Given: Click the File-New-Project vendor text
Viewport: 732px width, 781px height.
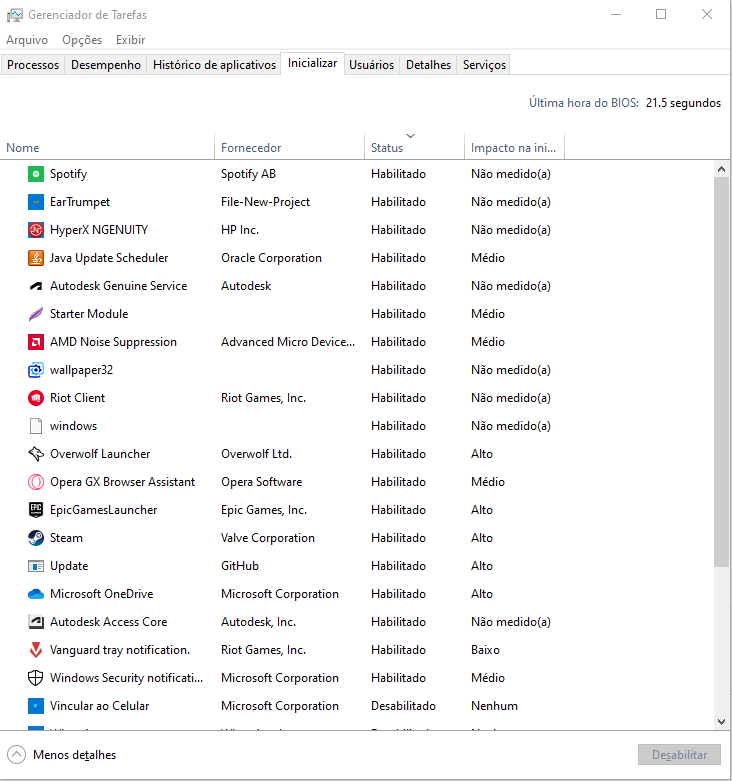Looking at the screenshot, I should (265, 202).
